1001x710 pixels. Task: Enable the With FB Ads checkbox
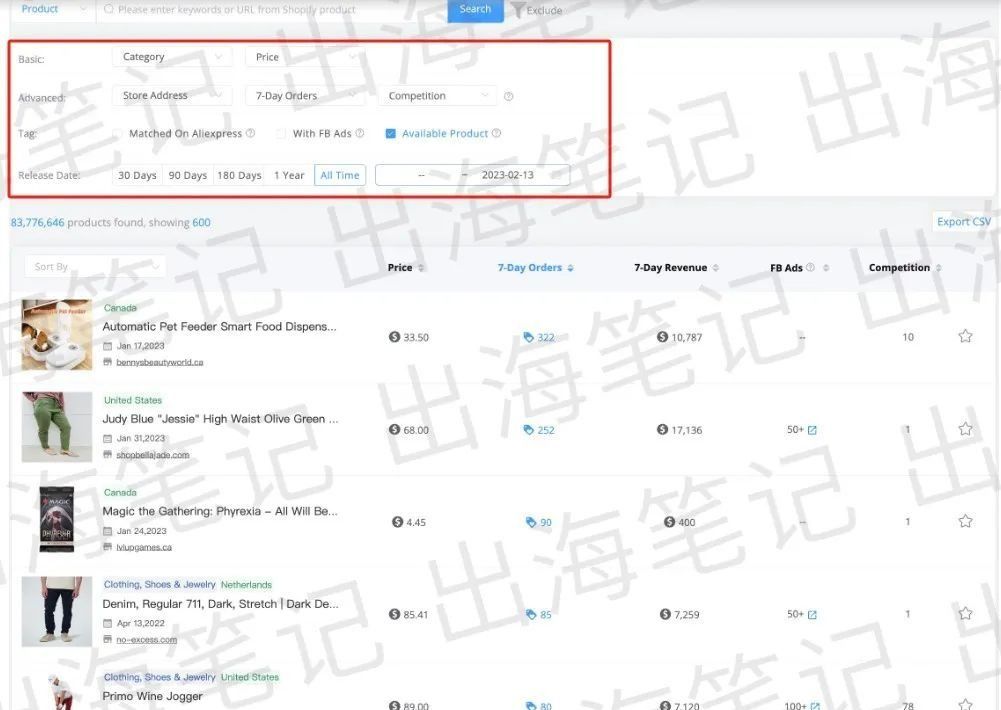[281, 133]
